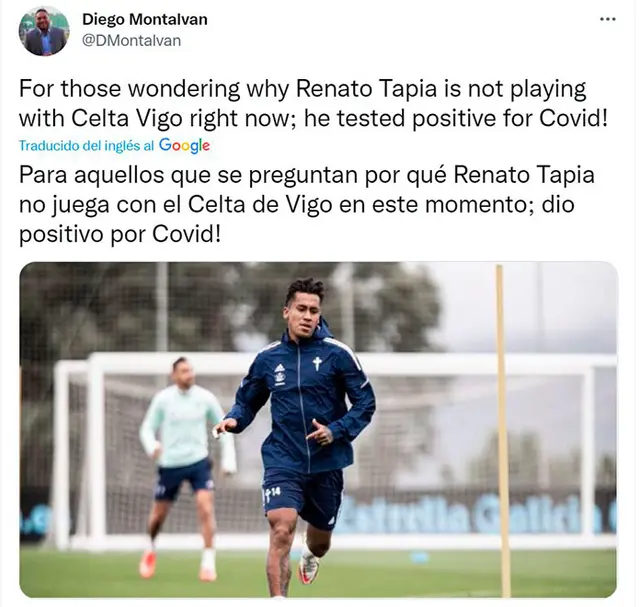Screen dimensions: 640x607
Task: Click the Celta cross crest on jacket
Action: pyautogui.click(x=317, y=363)
